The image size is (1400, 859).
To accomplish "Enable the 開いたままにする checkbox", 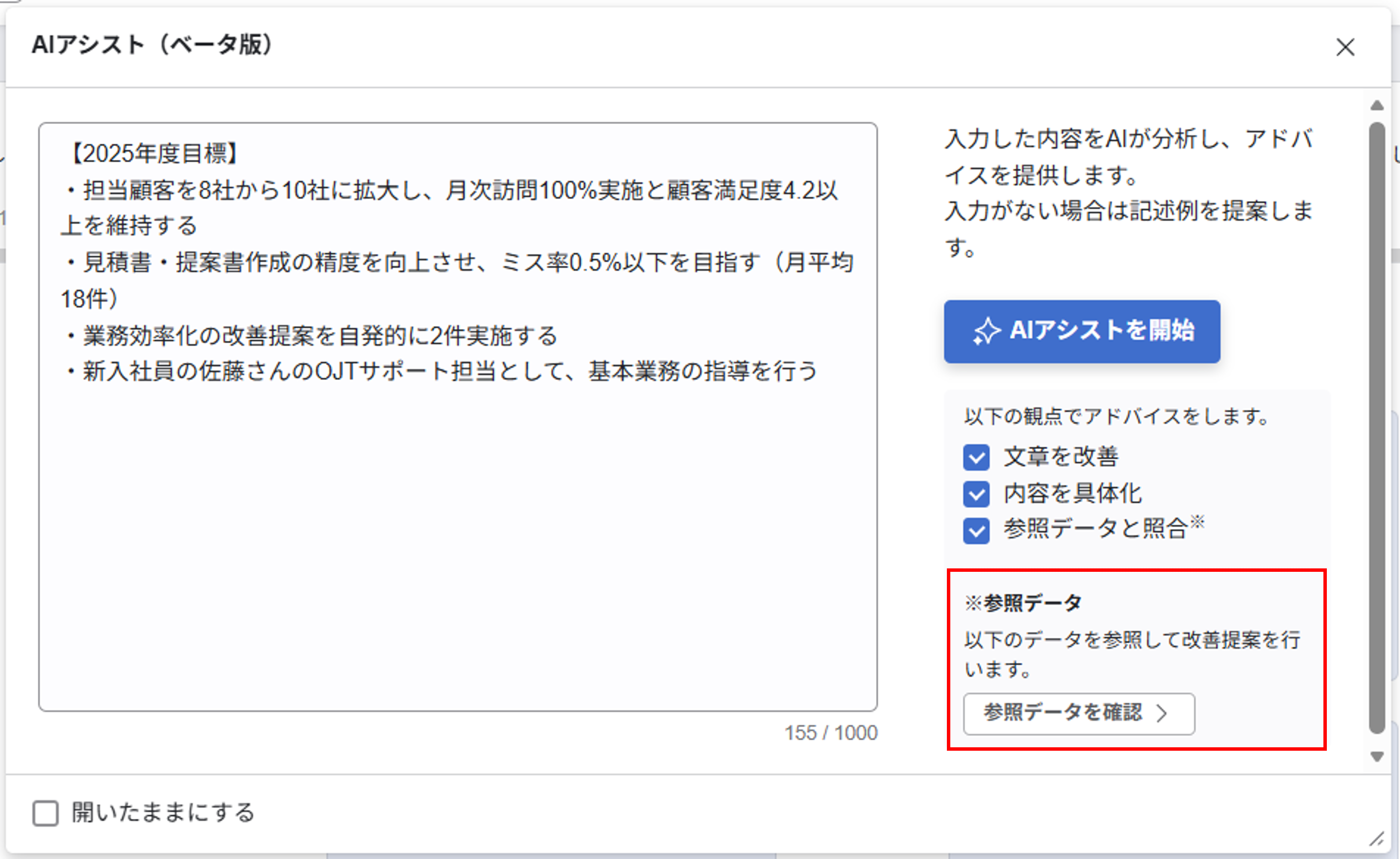I will click(45, 813).
